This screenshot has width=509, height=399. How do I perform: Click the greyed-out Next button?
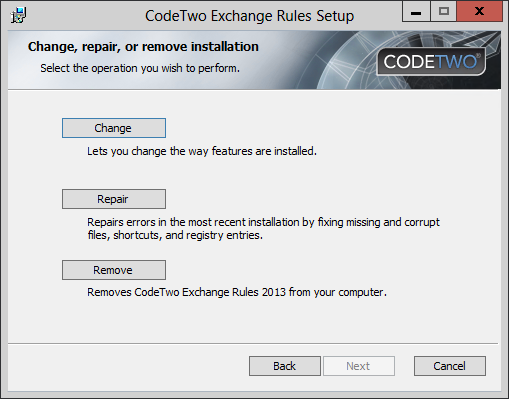[359, 366]
